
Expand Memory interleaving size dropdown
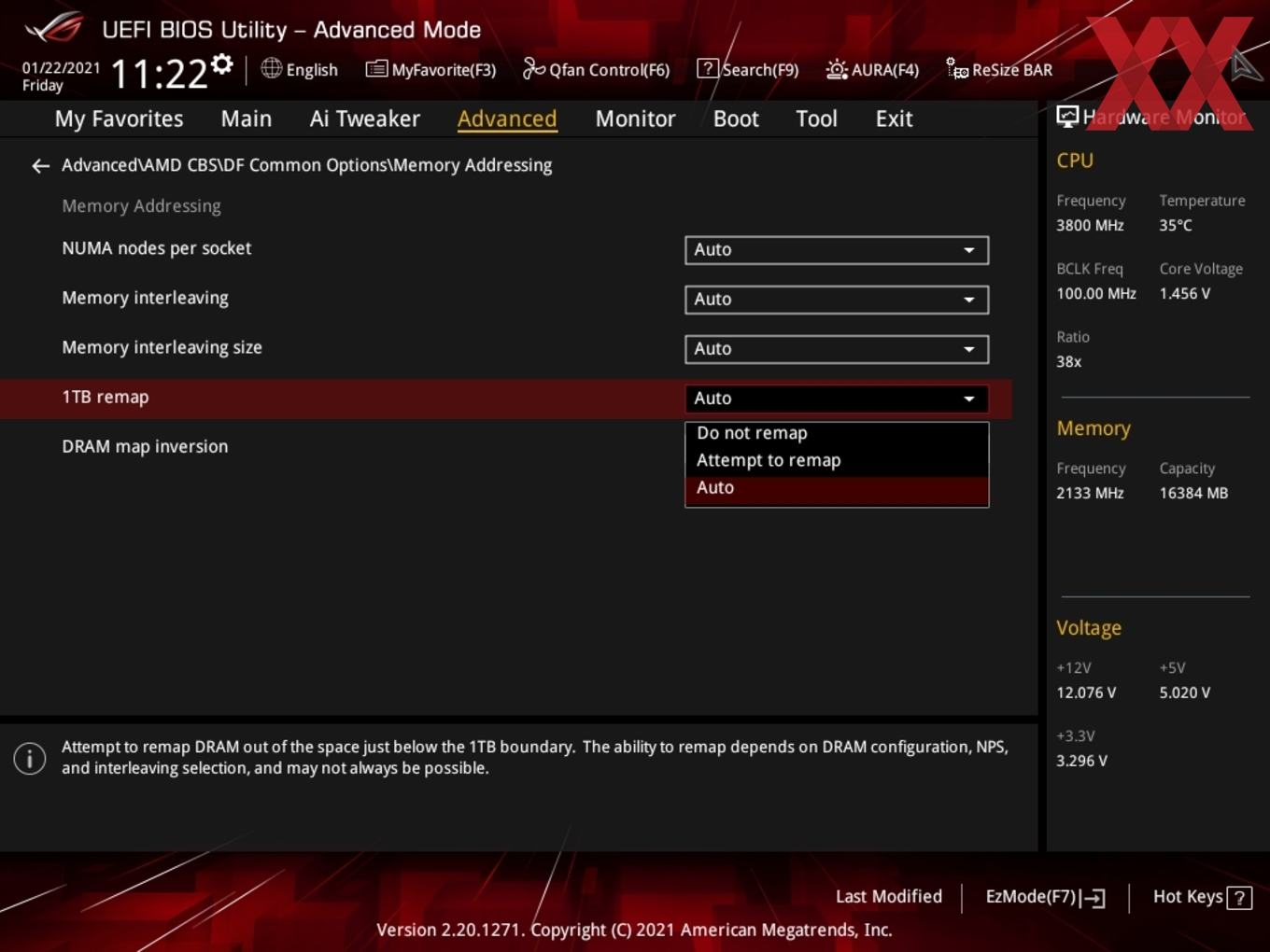click(837, 349)
